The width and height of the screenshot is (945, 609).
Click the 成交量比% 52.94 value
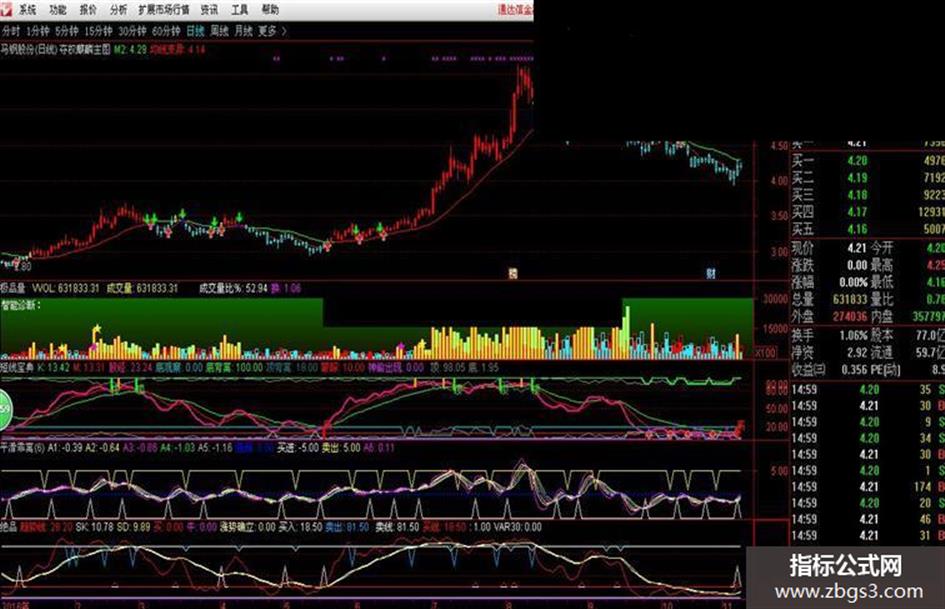[x=233, y=288]
